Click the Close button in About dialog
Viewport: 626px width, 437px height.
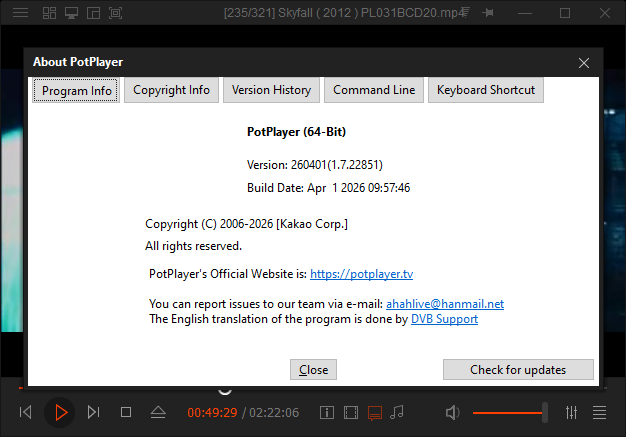pyautogui.click(x=313, y=370)
